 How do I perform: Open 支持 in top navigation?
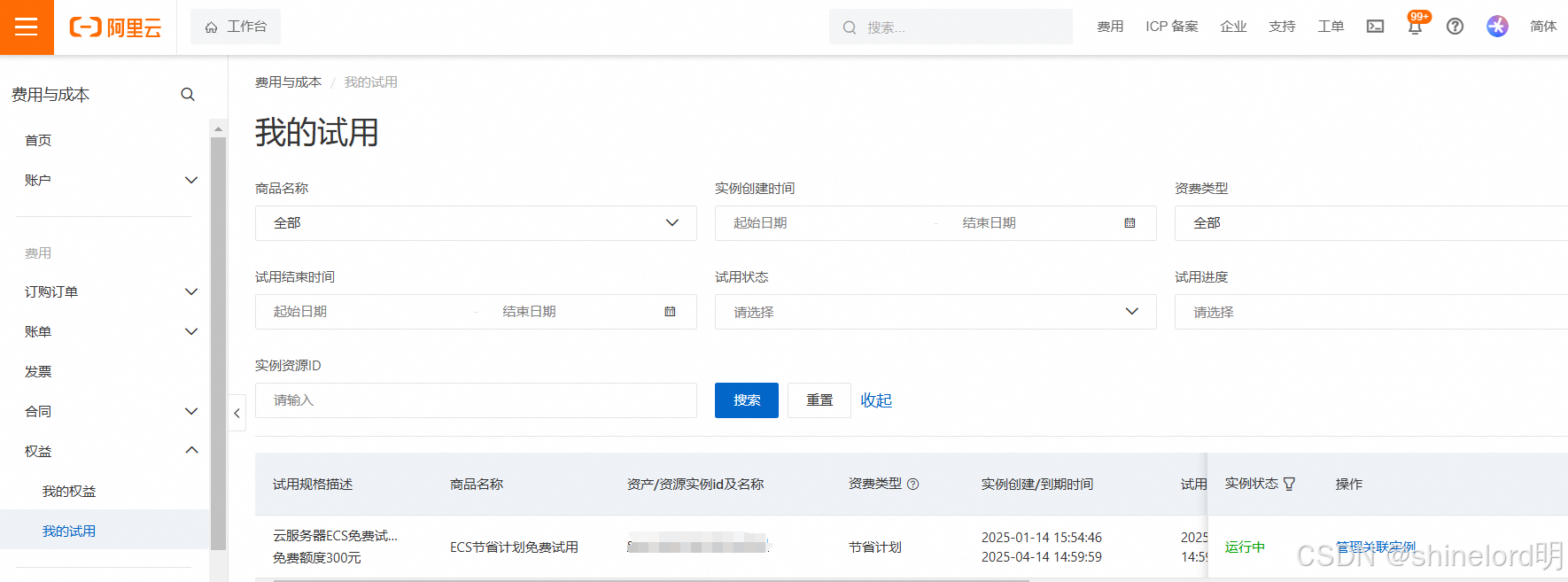tap(1282, 27)
